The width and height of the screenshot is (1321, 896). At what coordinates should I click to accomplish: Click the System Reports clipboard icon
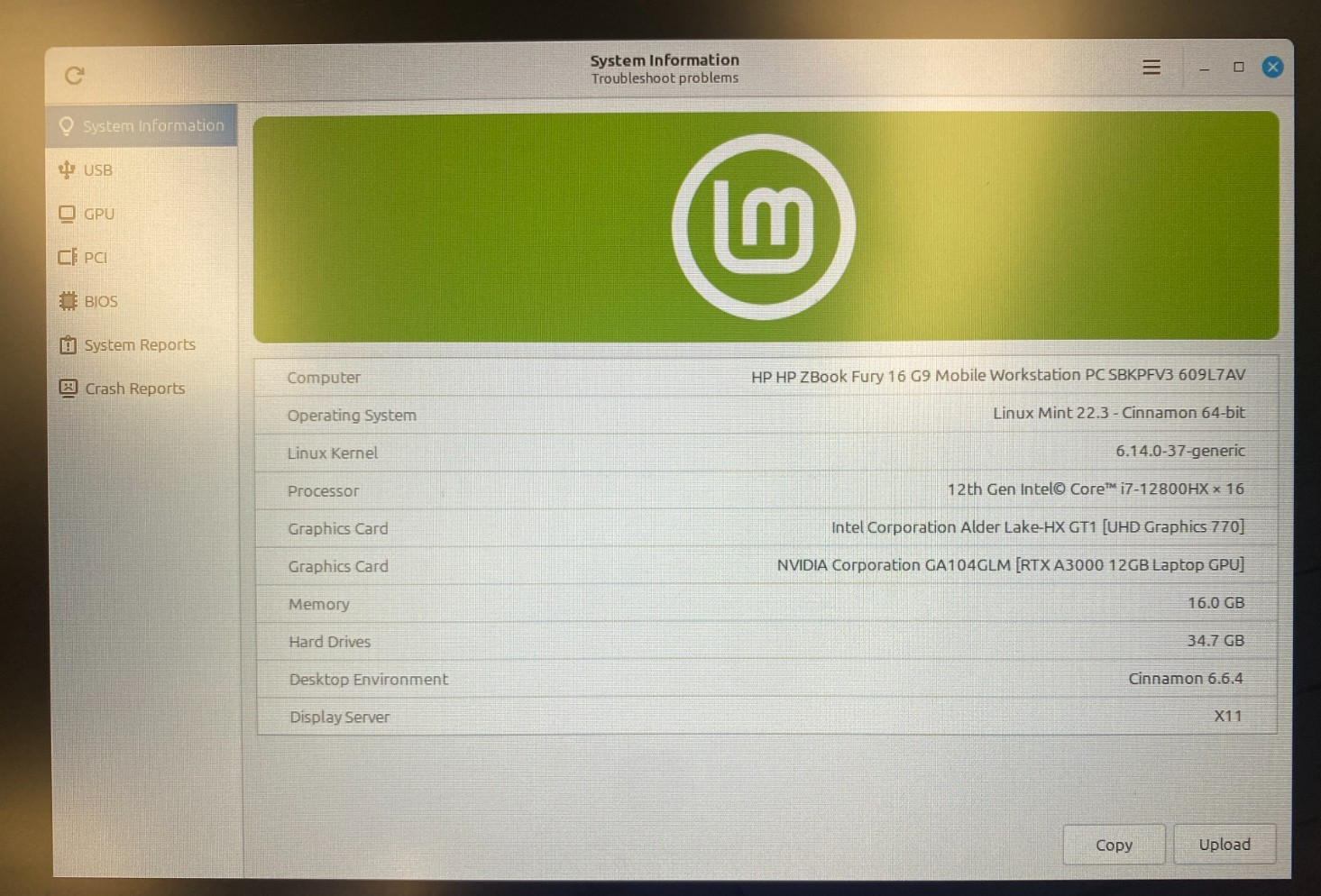point(68,344)
